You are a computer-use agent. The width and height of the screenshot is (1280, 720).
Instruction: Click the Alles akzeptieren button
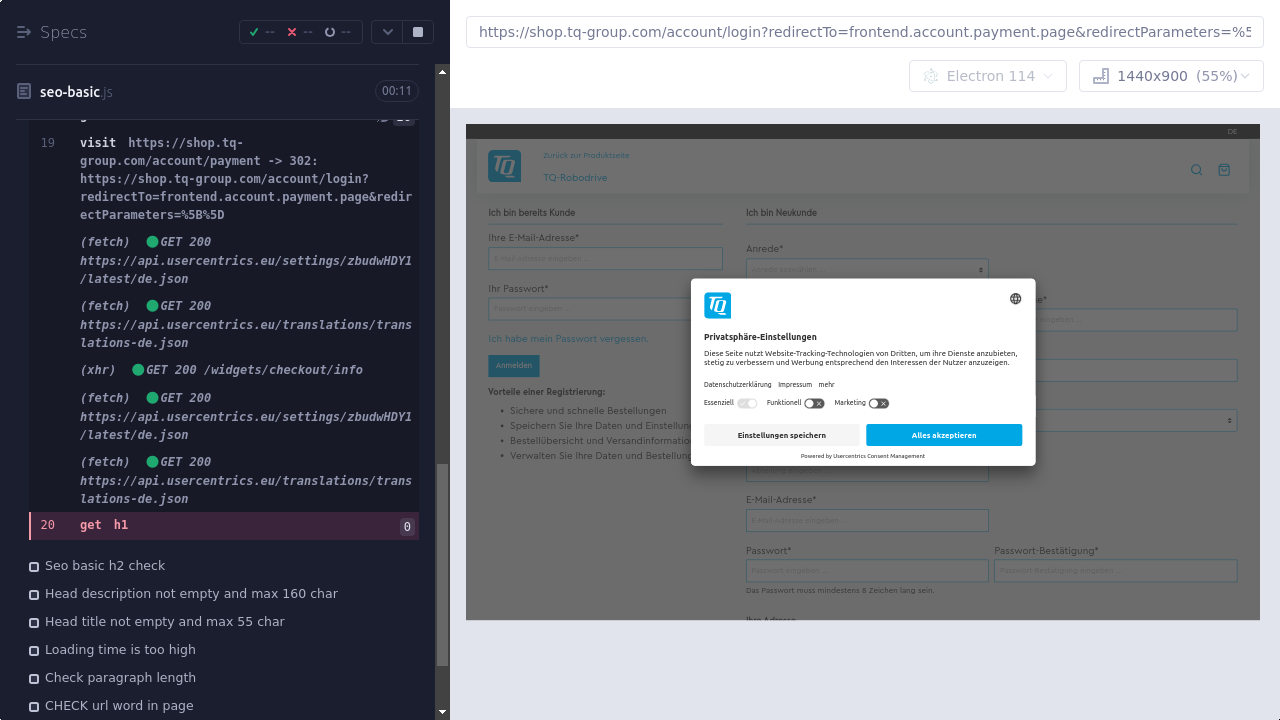point(943,435)
